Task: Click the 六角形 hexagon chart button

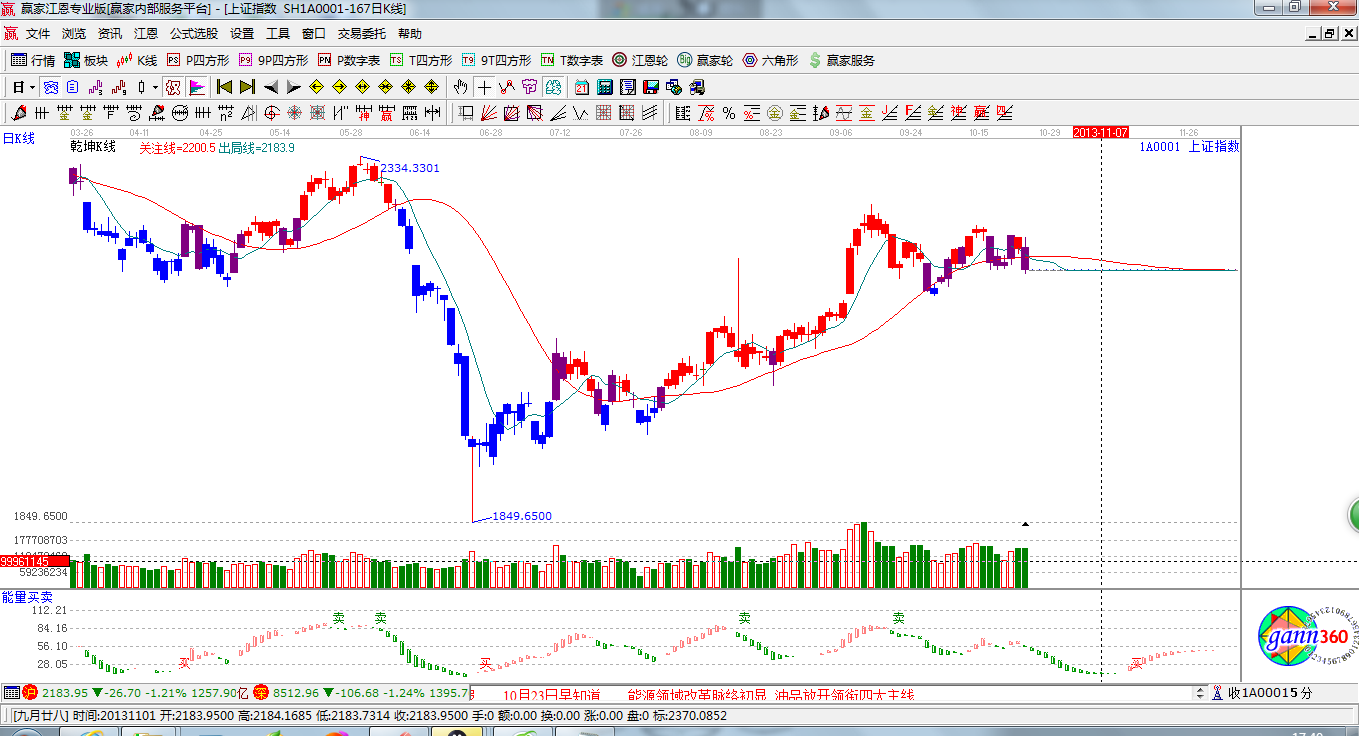Action: coord(769,61)
